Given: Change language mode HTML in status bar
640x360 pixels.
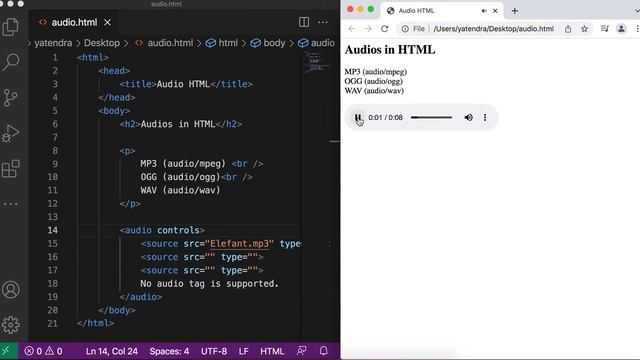Looking at the screenshot, I should (x=272, y=351).
